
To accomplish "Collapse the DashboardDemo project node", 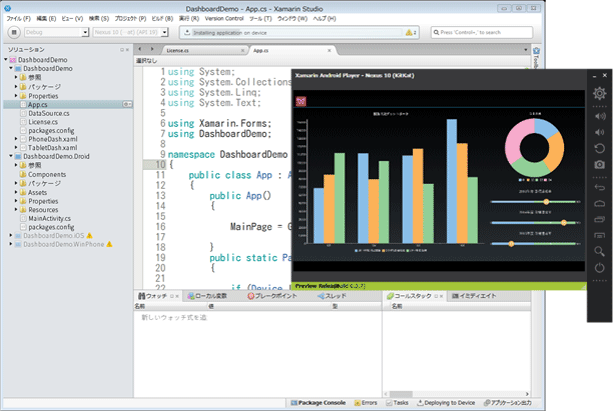I will click(x=11, y=68).
